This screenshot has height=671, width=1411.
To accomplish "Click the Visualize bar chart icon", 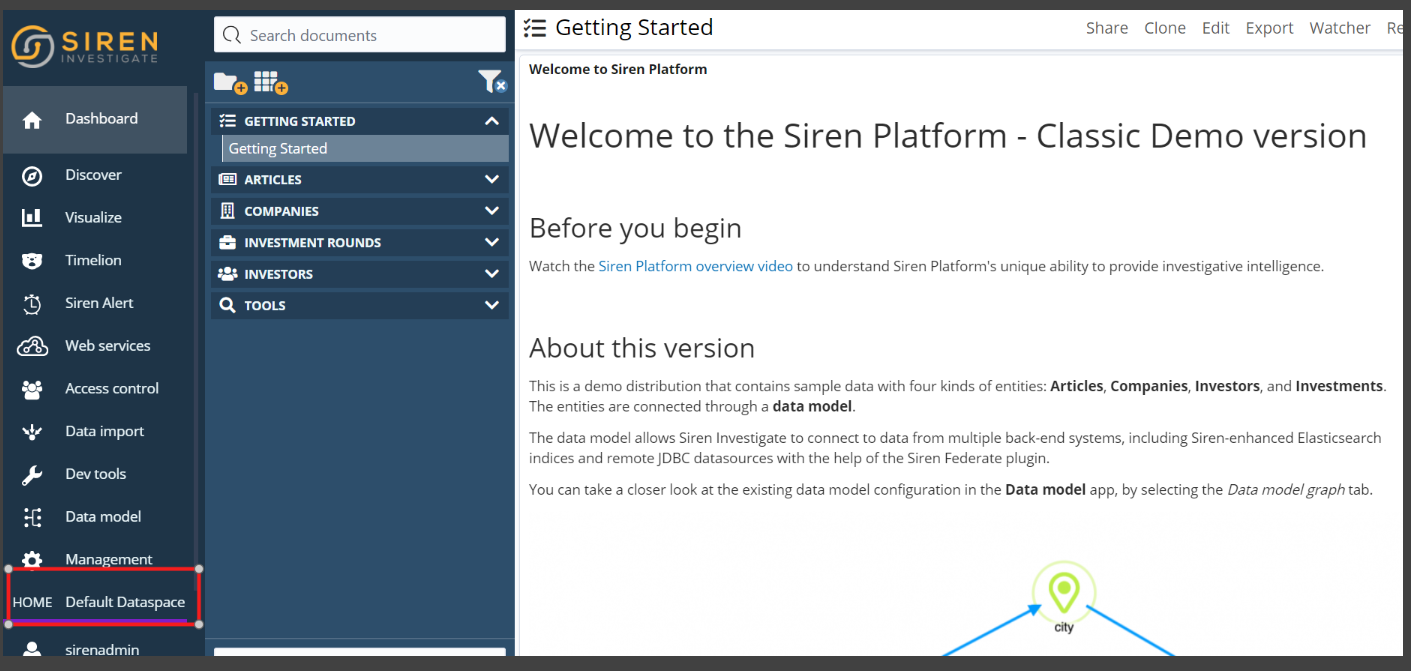I will pos(32,218).
